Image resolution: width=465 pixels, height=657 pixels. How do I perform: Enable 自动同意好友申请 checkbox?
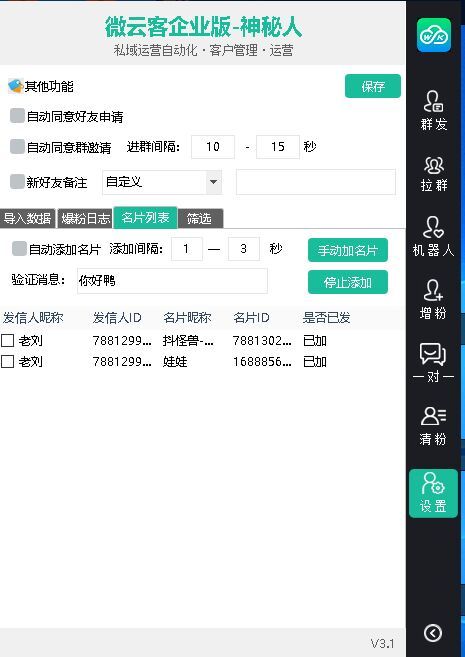(17, 116)
